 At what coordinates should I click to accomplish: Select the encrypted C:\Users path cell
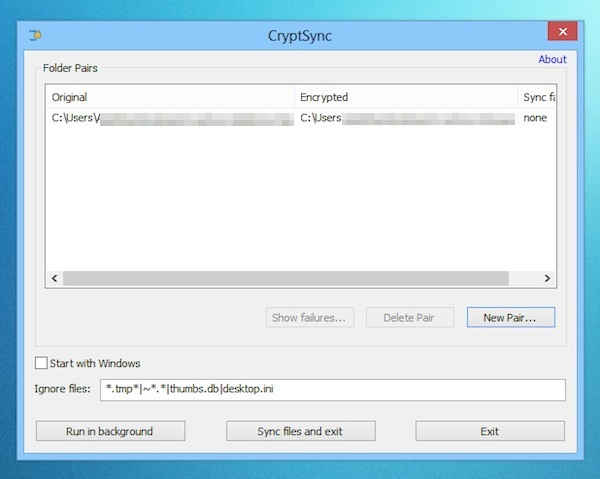(406, 118)
